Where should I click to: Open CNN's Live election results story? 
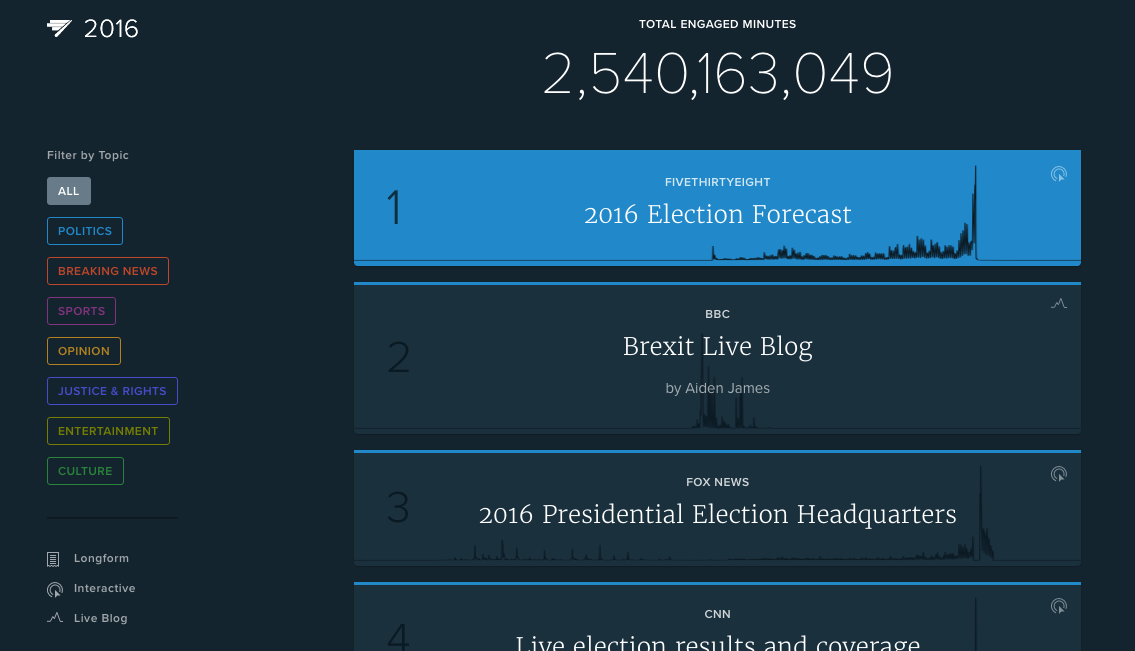pos(717,640)
